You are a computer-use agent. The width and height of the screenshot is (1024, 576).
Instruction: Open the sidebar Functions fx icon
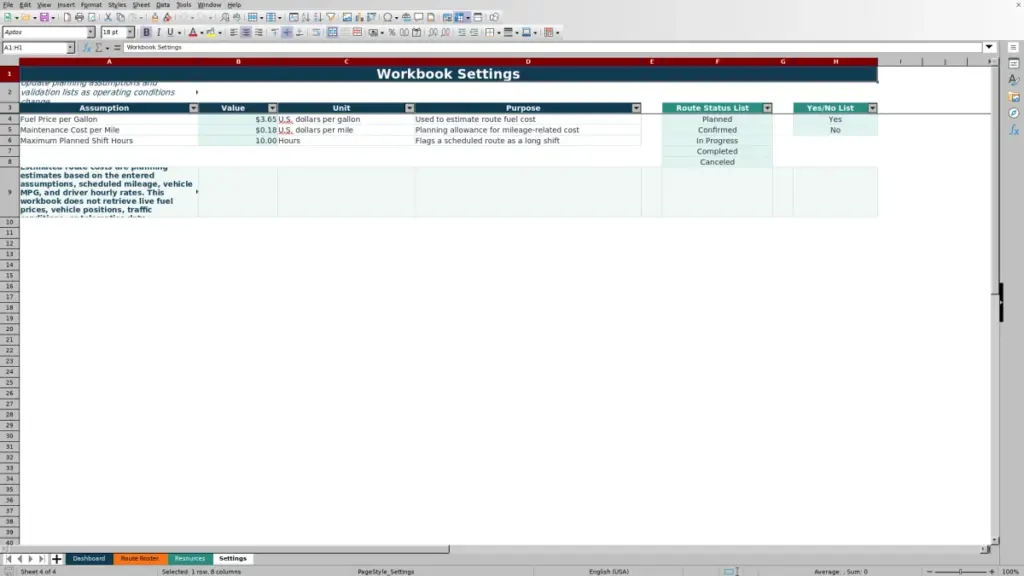point(1014,130)
